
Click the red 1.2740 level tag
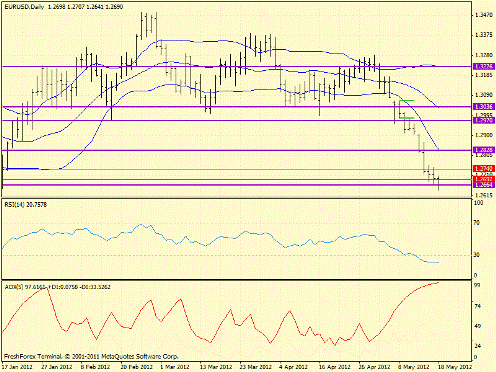(484, 169)
